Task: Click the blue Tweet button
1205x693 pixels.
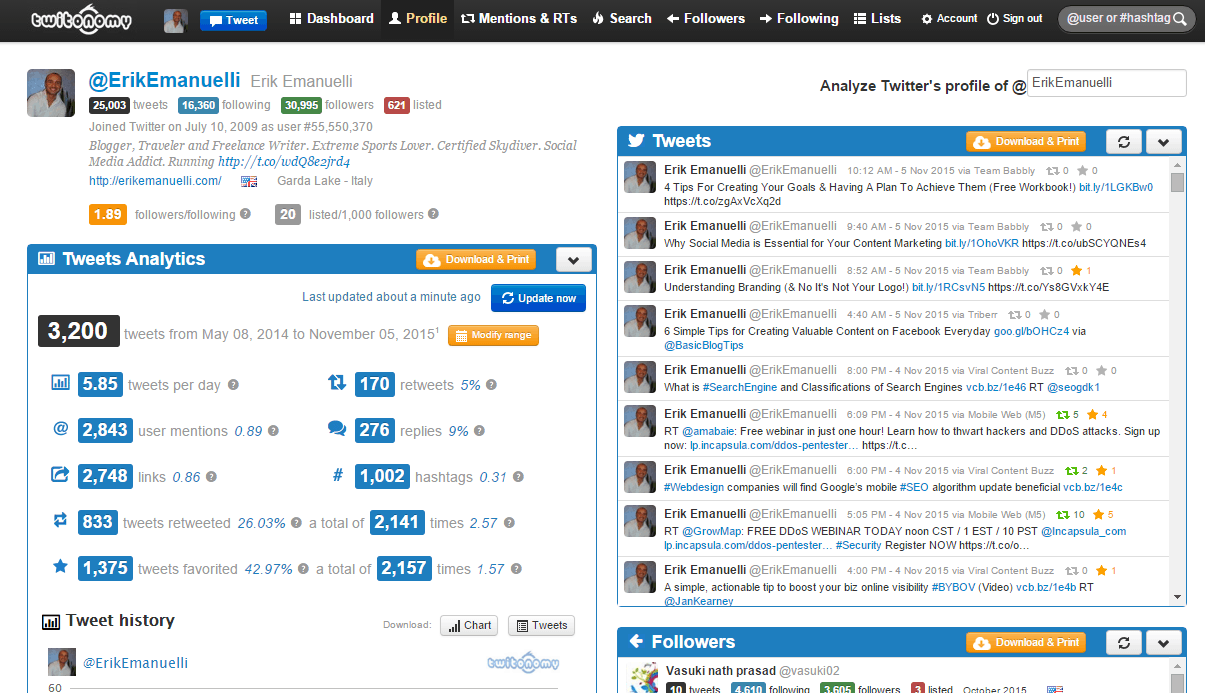Action: click(x=233, y=20)
